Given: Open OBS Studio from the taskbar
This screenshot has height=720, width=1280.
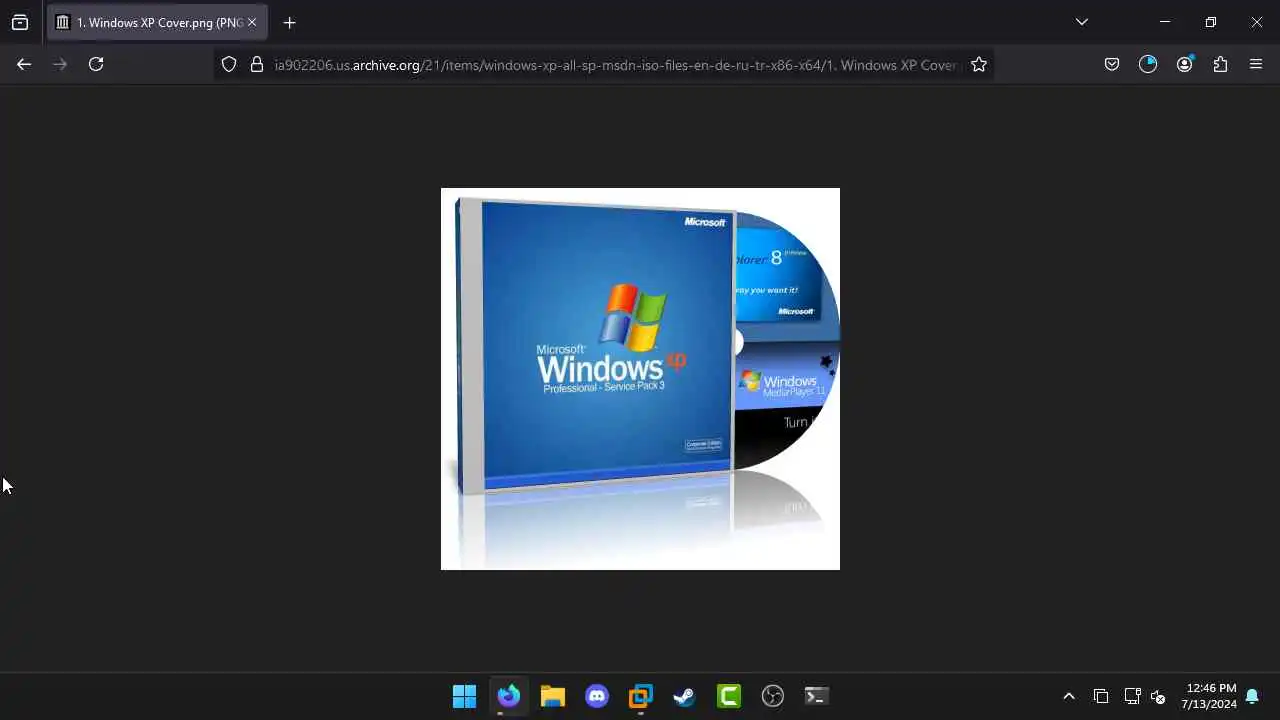Looking at the screenshot, I should tap(773, 696).
